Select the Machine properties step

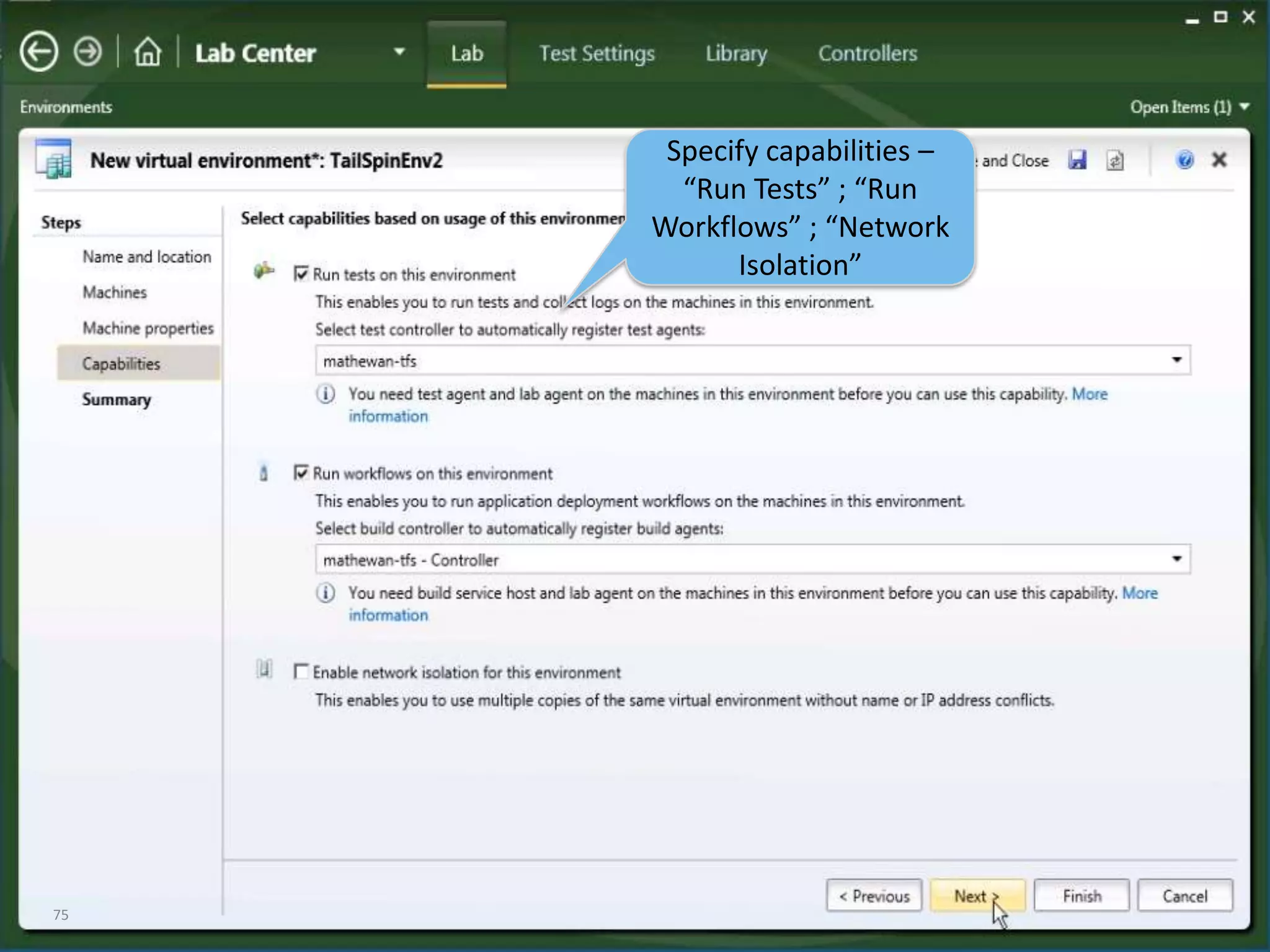click(x=148, y=328)
